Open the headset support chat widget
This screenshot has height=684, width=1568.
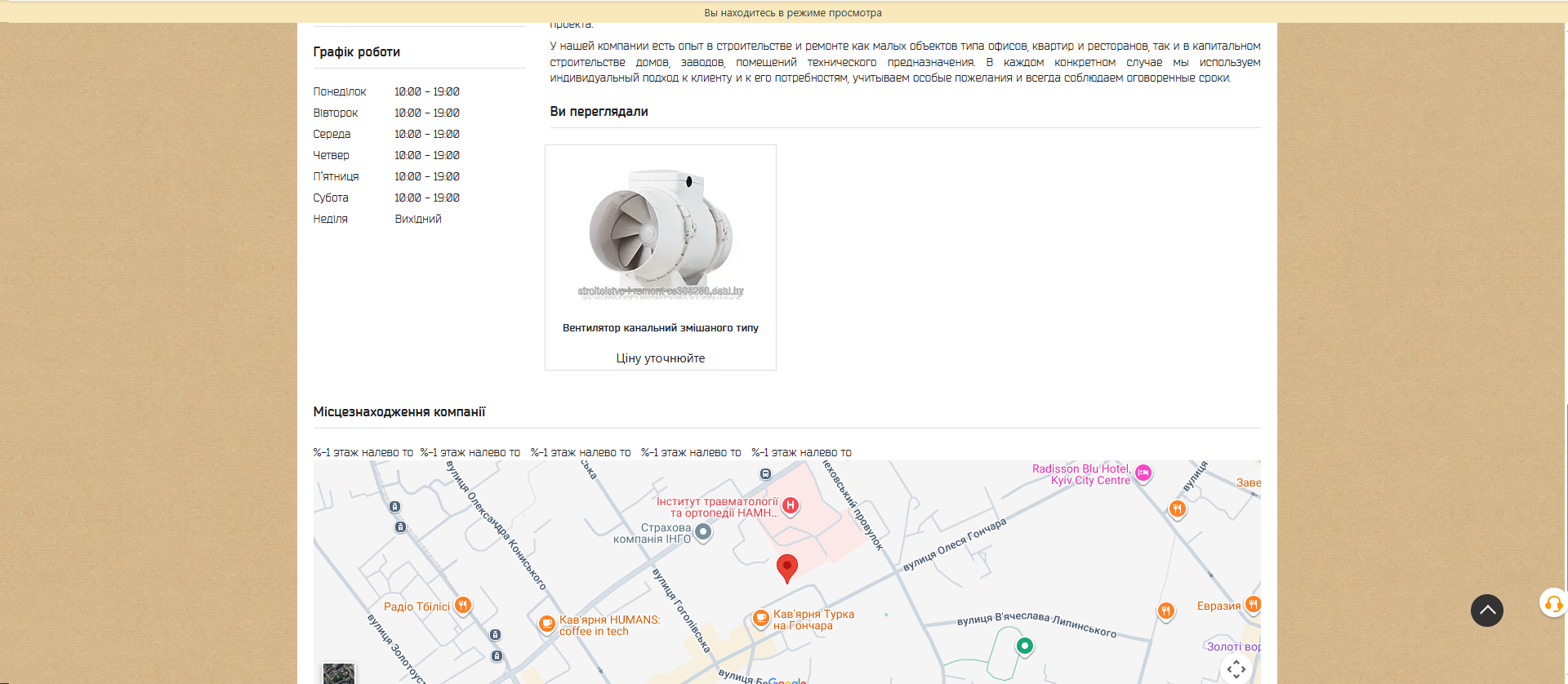[1552, 604]
